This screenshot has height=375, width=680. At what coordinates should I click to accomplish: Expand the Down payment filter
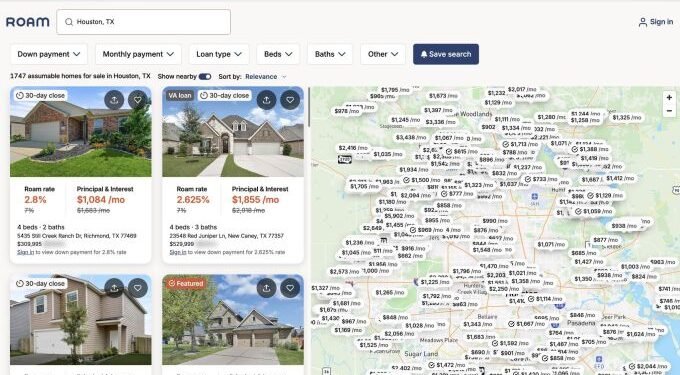(x=49, y=54)
